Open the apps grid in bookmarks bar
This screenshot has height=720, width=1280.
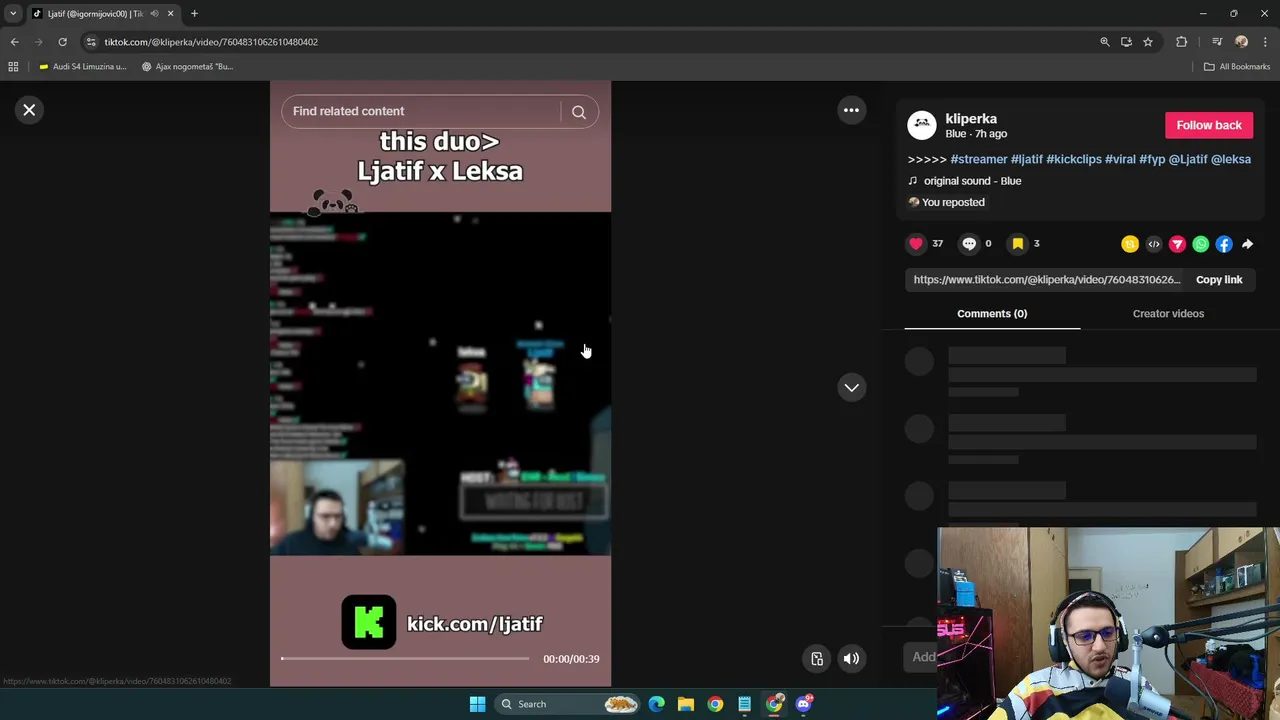pos(13,67)
